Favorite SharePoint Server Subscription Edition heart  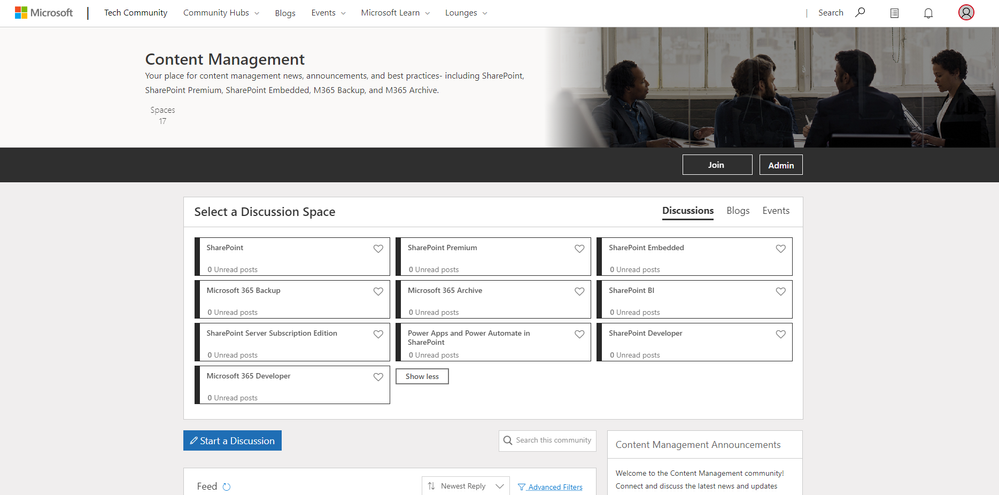click(378, 334)
